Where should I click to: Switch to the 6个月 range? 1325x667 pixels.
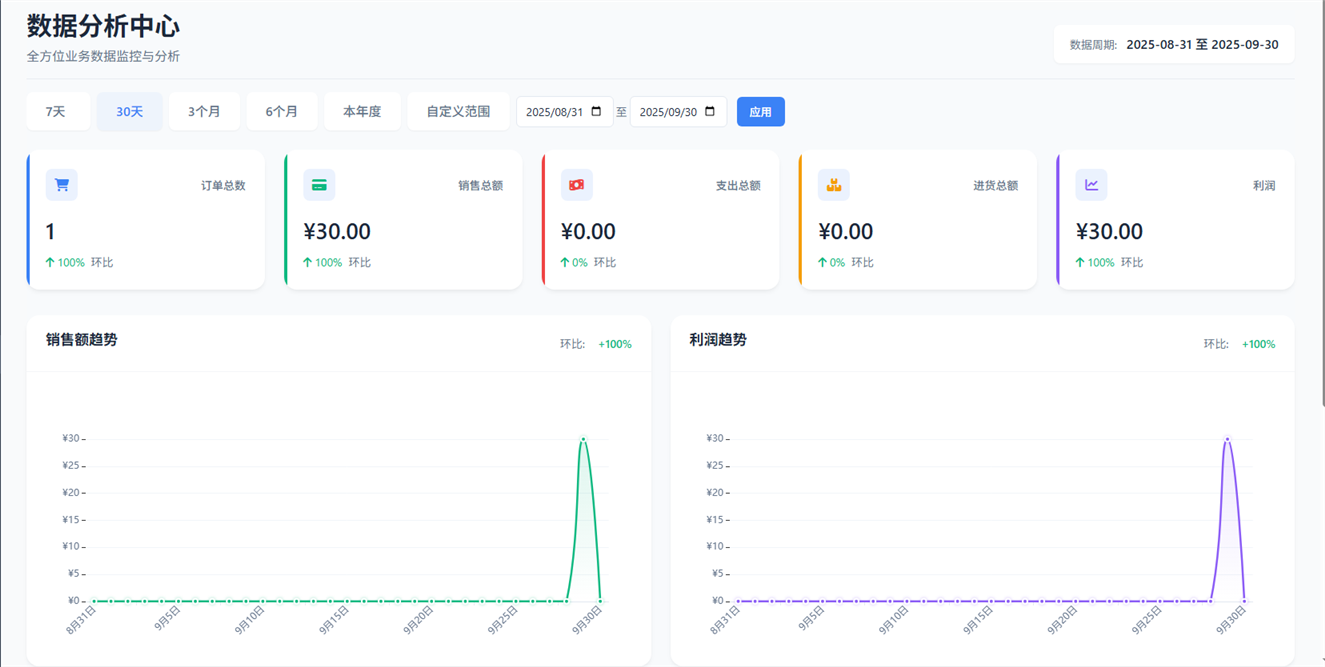click(282, 112)
